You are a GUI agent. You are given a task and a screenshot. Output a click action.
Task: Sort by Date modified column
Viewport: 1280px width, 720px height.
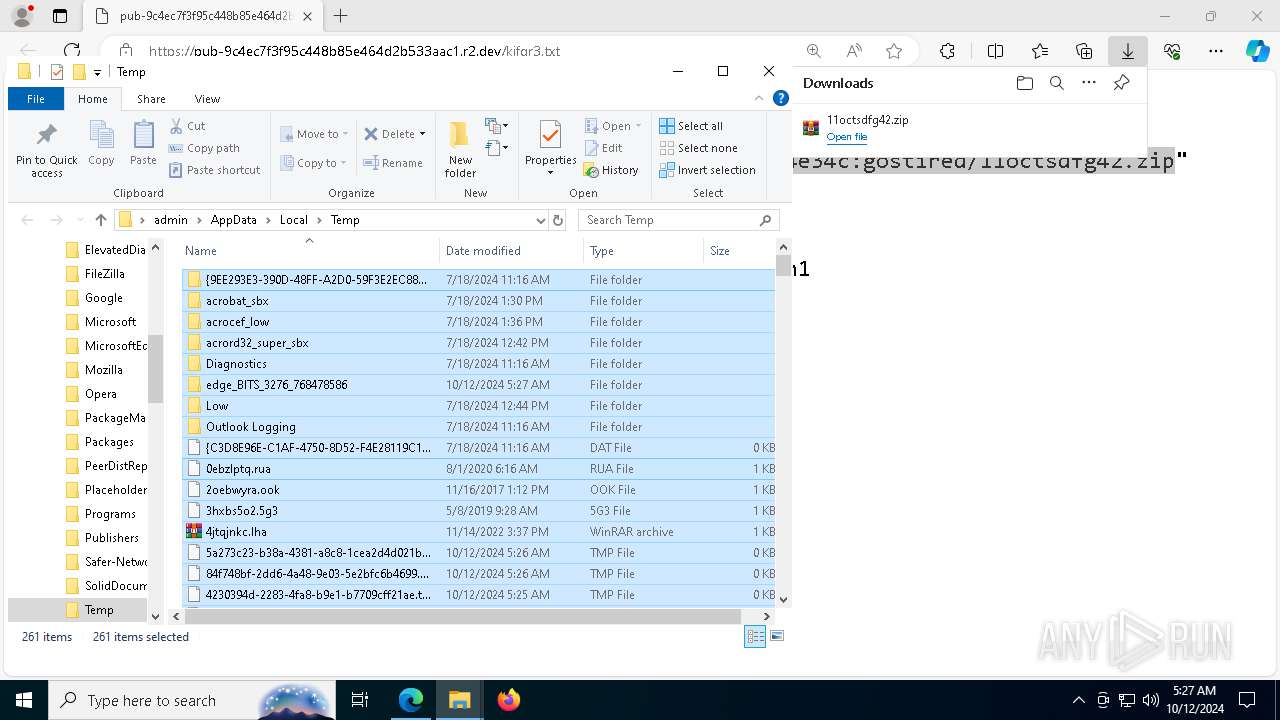[x=511, y=251]
